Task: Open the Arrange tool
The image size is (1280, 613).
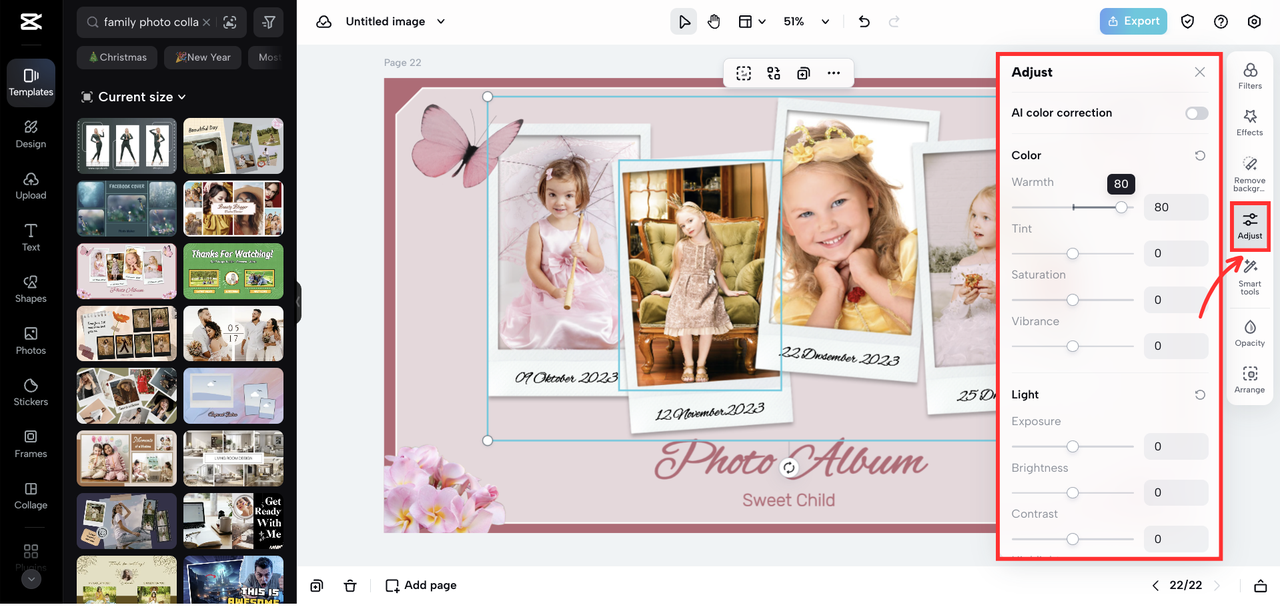Action: tap(1250, 380)
